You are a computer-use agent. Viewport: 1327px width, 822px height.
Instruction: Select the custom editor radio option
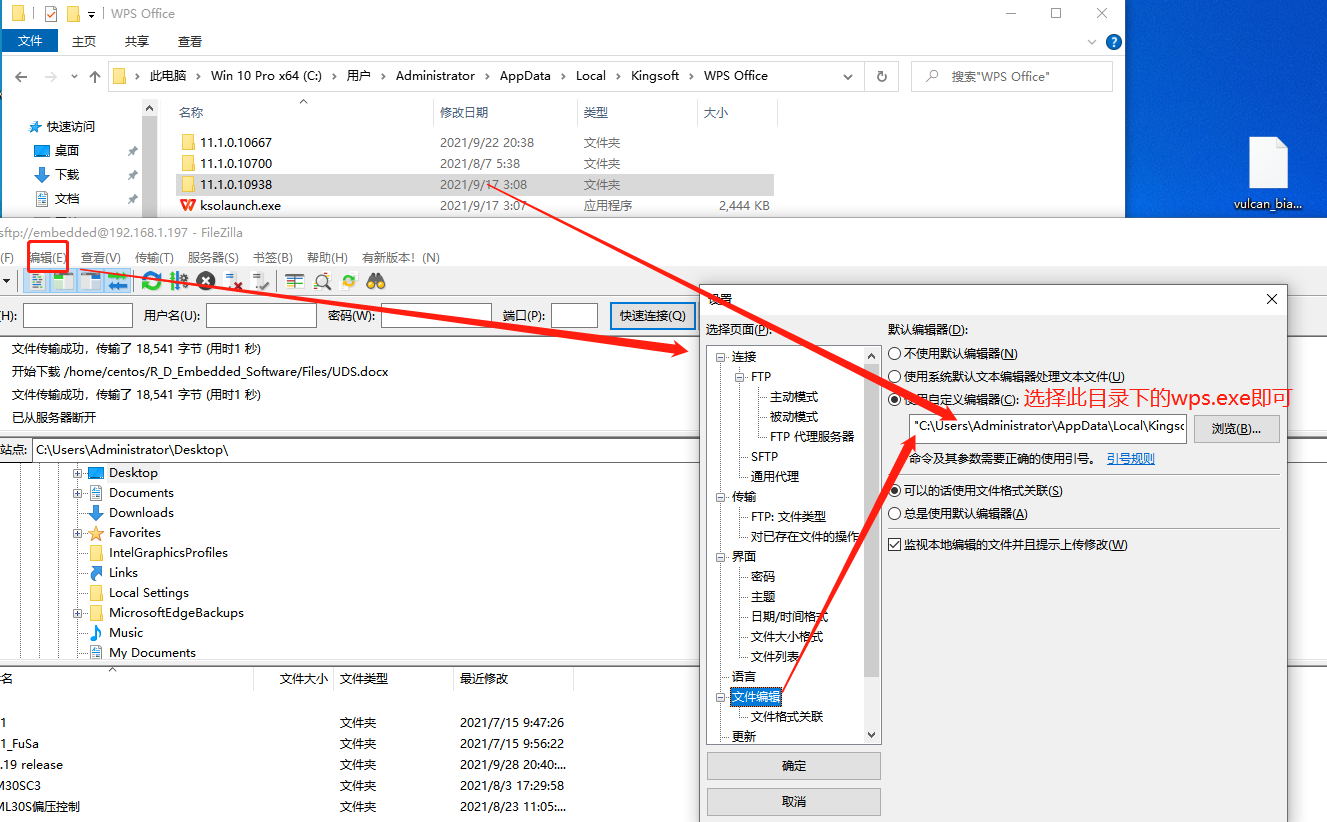[x=894, y=399]
